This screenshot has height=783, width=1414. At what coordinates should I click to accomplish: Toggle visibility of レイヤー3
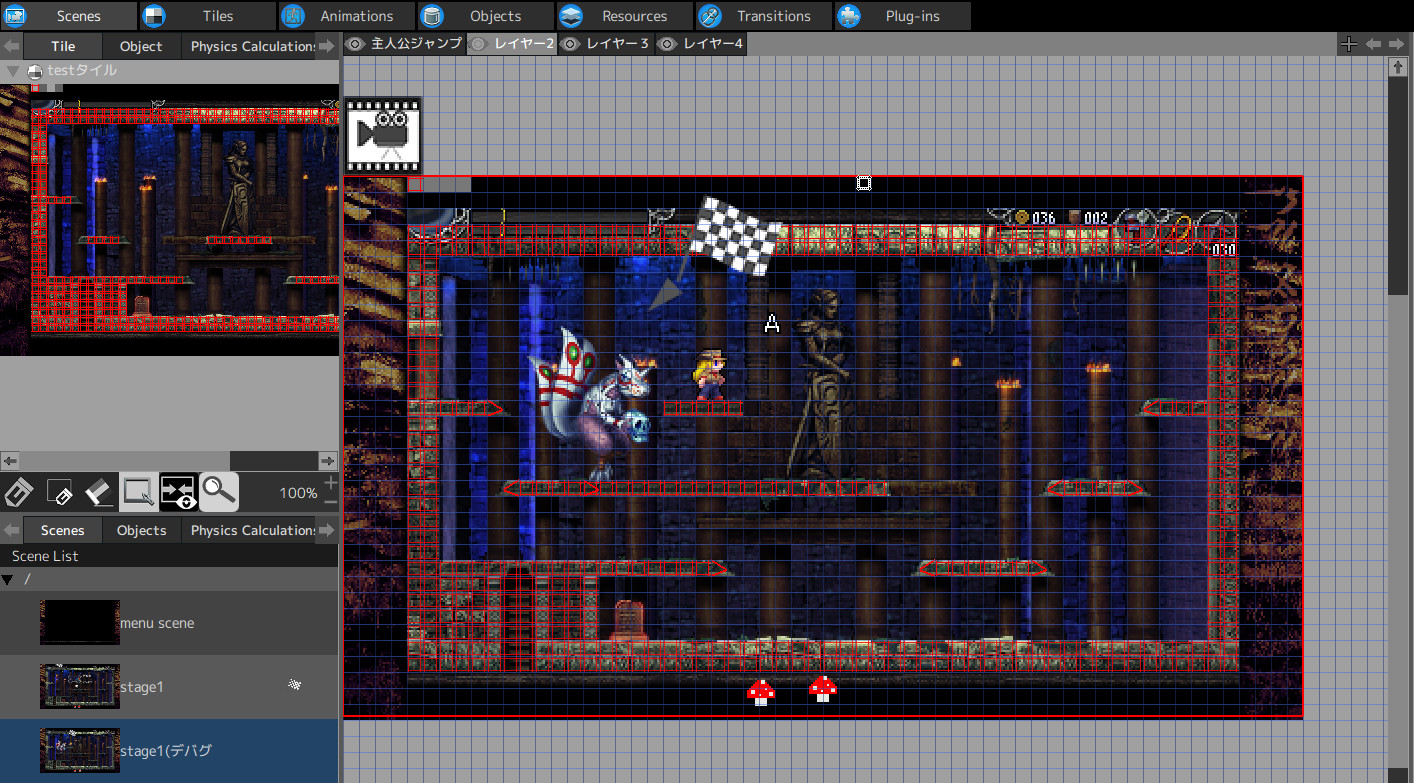point(570,43)
